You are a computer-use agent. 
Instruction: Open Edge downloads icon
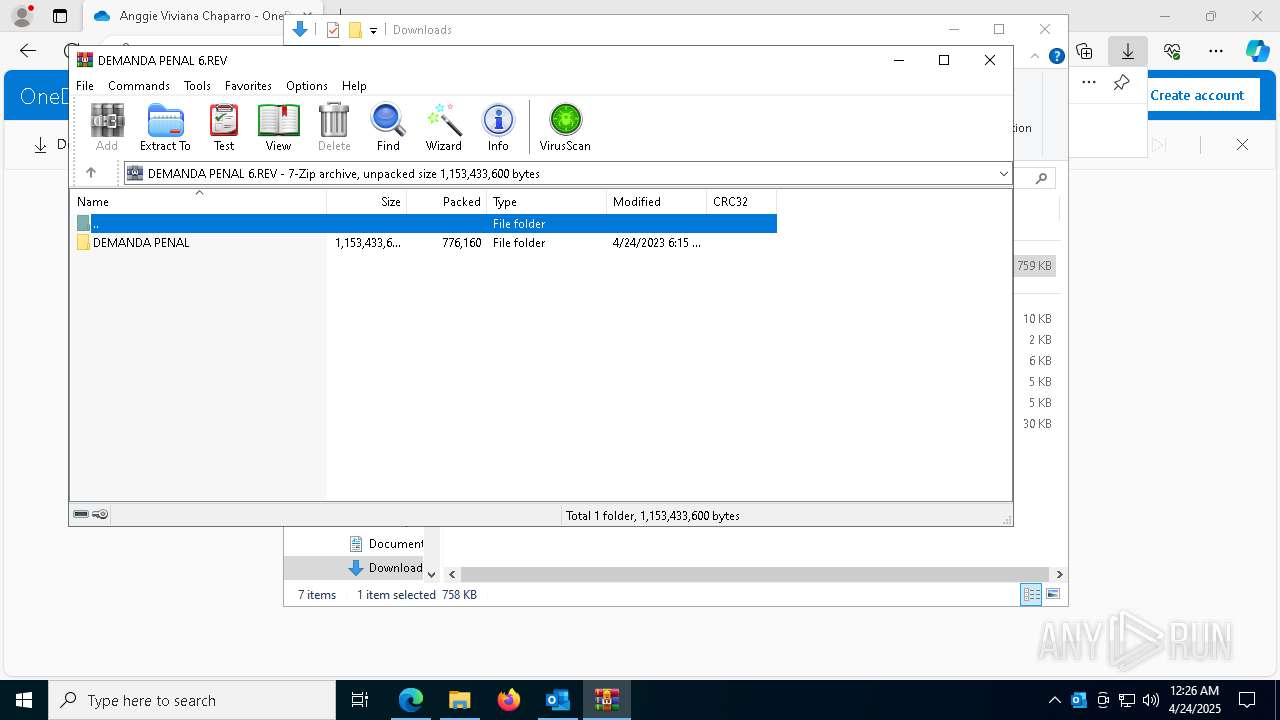[1128, 51]
